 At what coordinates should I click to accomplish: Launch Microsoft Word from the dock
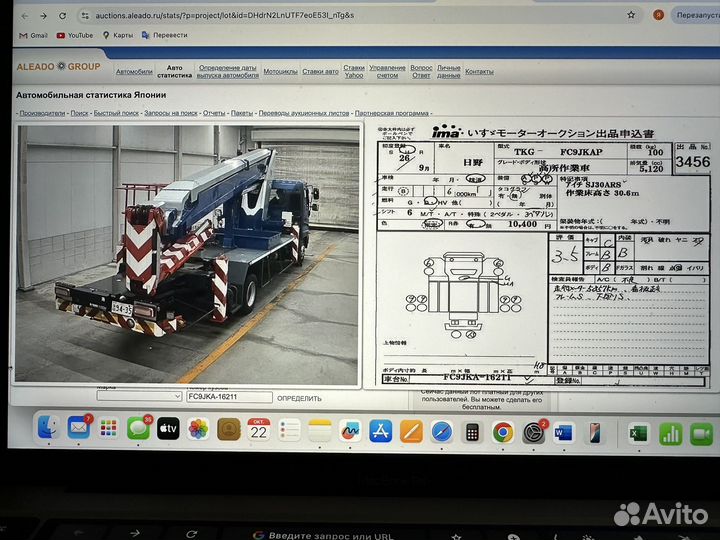coord(563,432)
